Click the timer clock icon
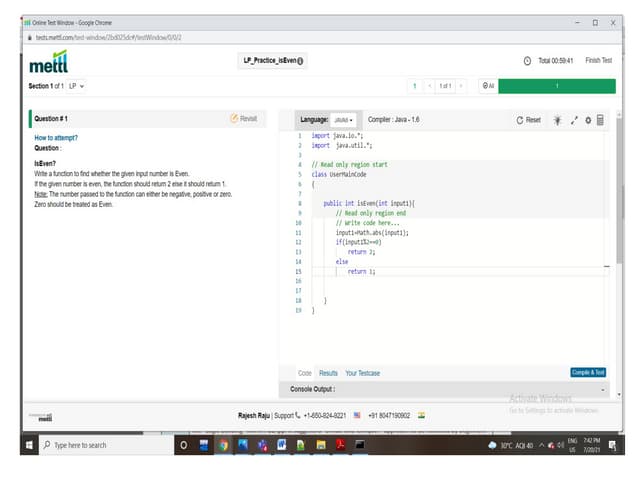Viewport: 640px width, 480px height. click(528, 61)
